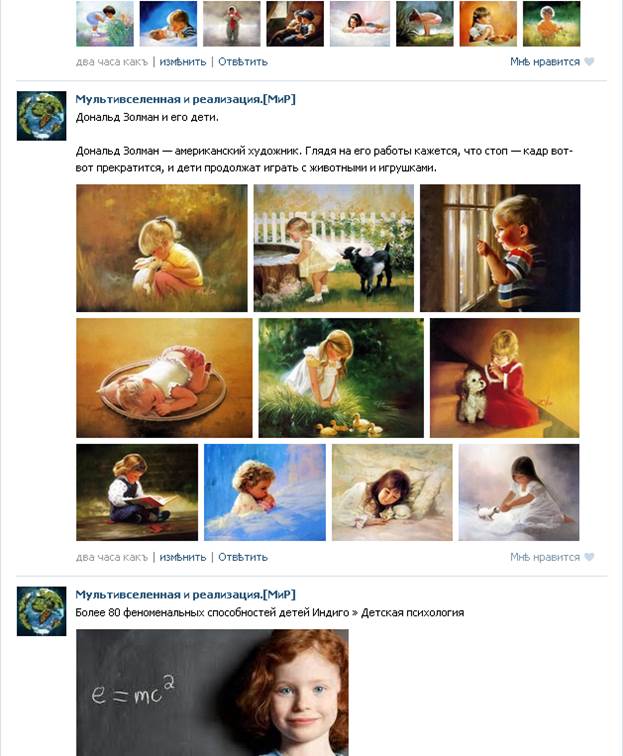The image size is (623, 756).
Task: Open girl with ducklings painting
Action: pos(341,378)
